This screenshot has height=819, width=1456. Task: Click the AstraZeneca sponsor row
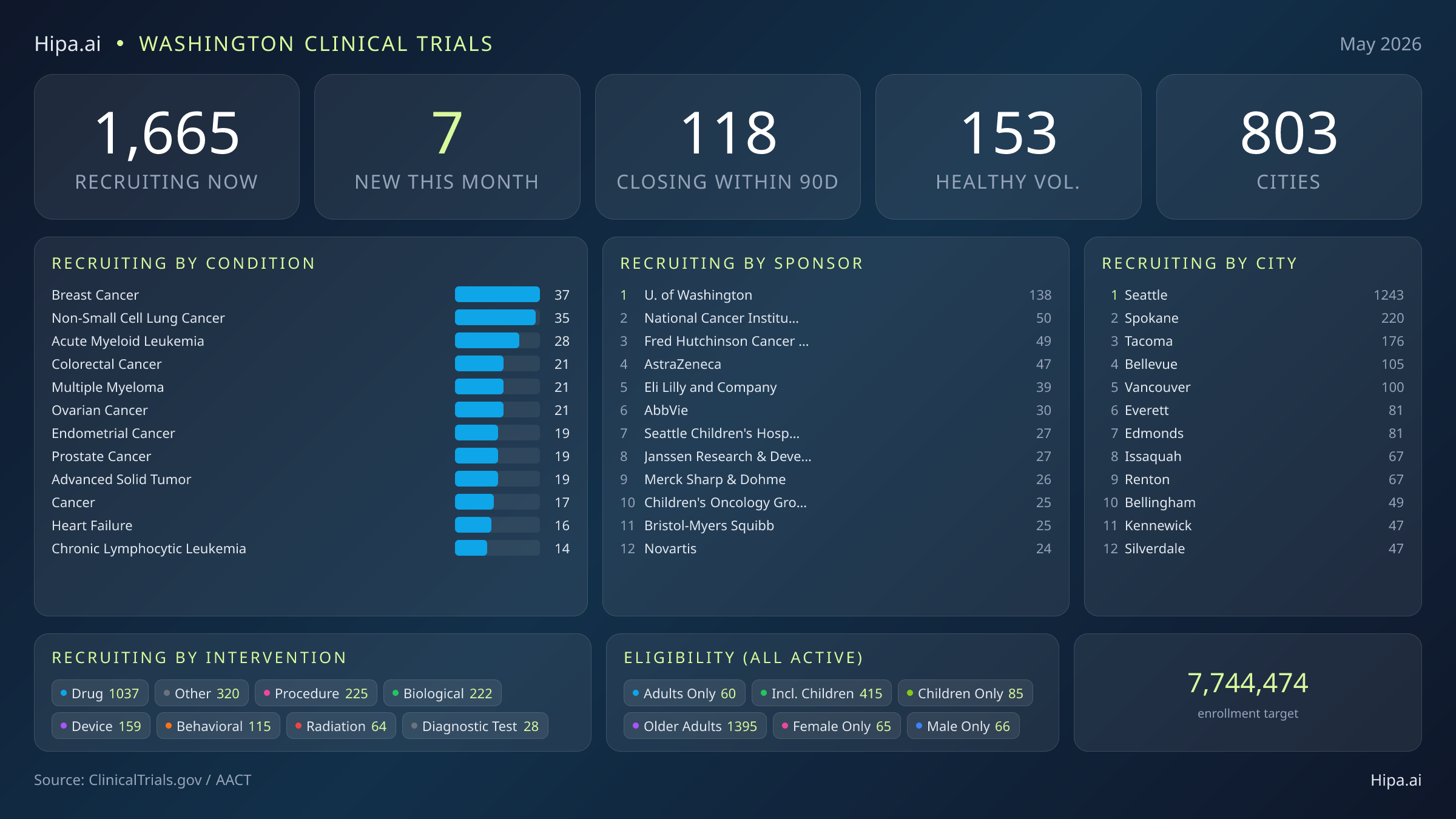click(835, 363)
